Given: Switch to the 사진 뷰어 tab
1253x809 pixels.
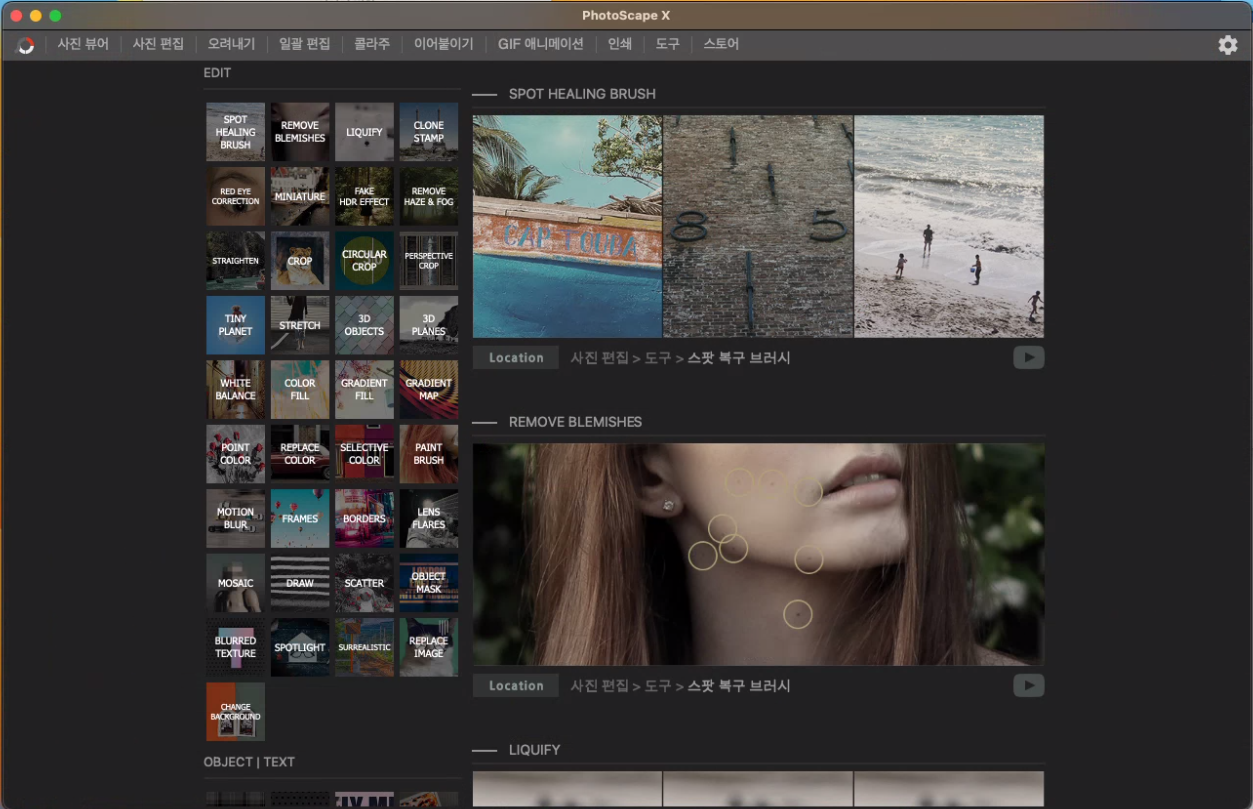Looking at the screenshot, I should pyautogui.click(x=83, y=44).
